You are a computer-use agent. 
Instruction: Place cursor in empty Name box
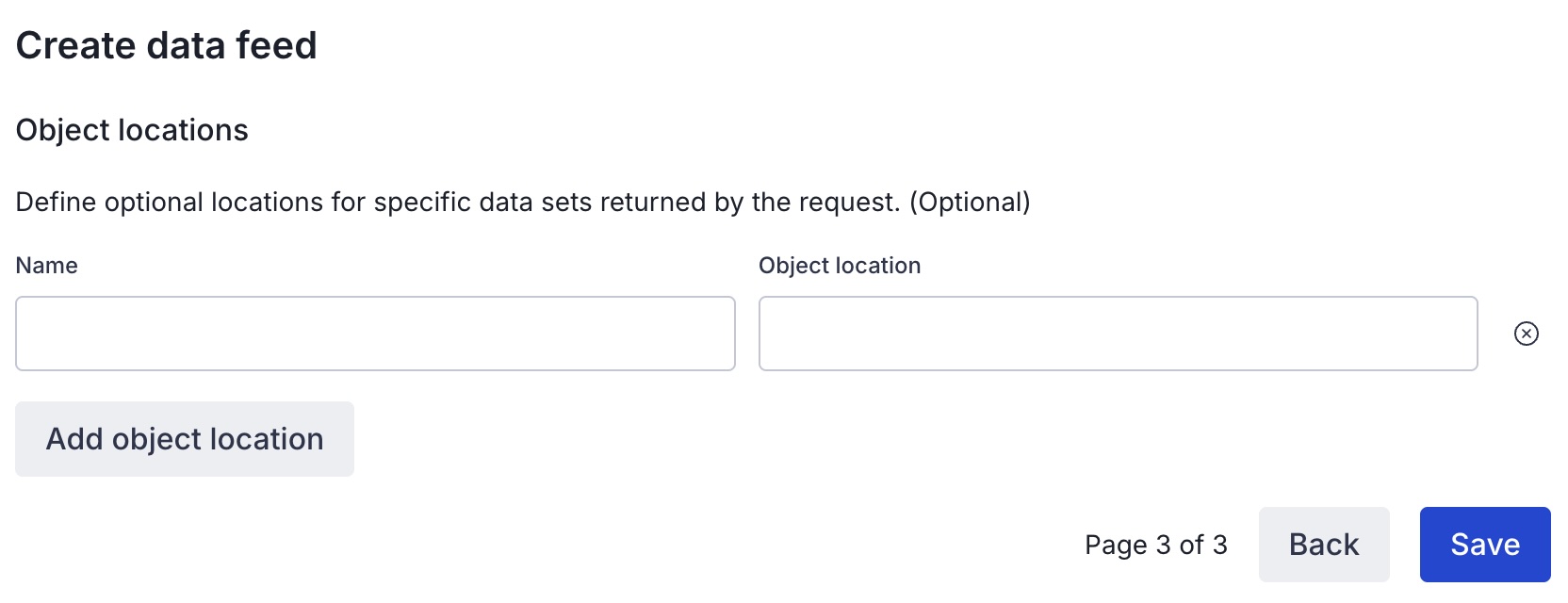pyautogui.click(x=375, y=334)
